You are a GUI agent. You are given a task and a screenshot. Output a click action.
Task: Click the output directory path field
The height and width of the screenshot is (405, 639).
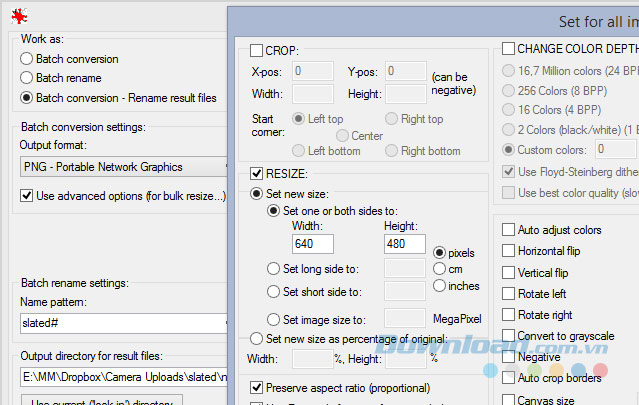[x=122, y=380]
